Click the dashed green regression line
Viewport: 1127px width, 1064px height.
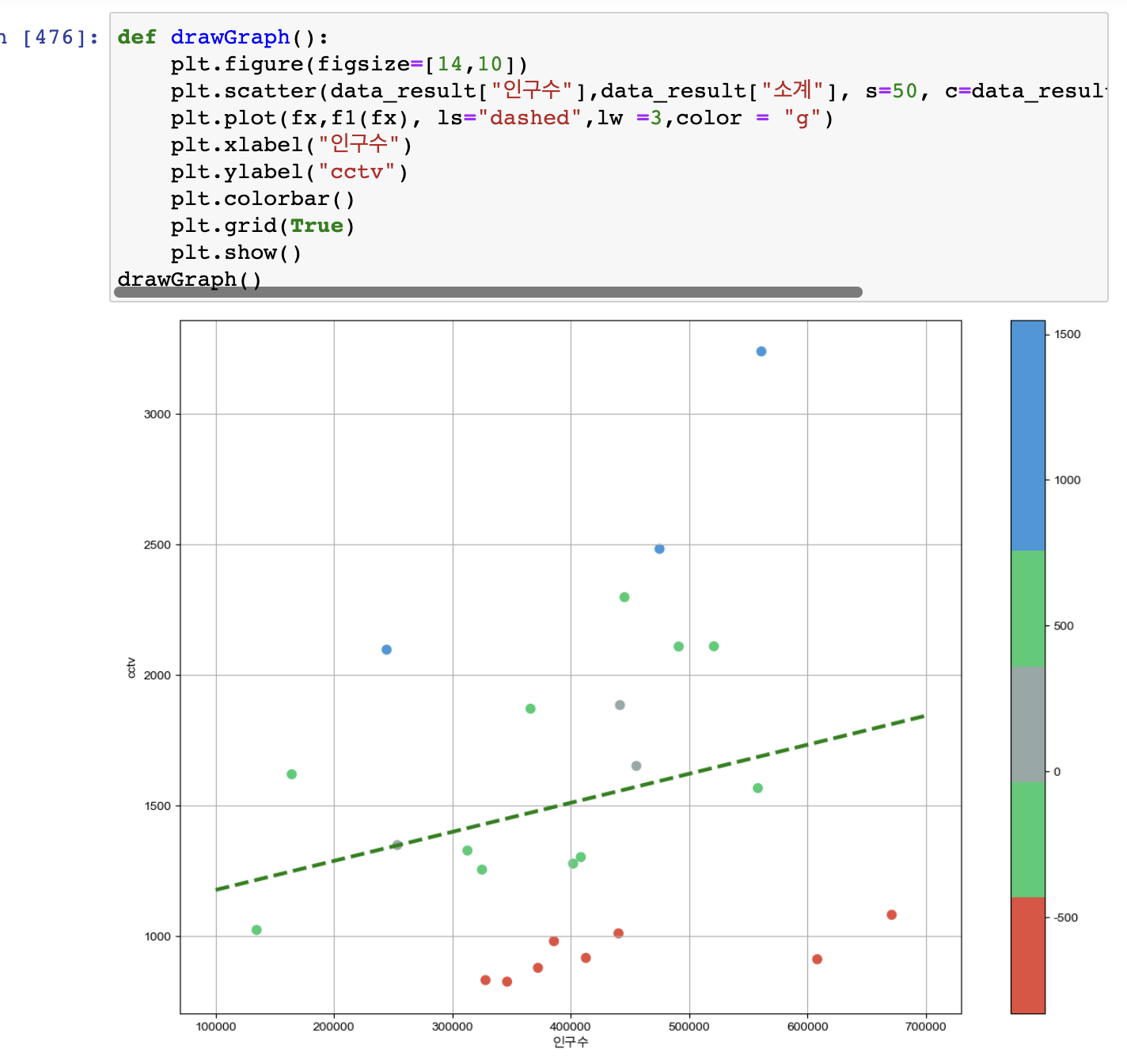point(570,803)
